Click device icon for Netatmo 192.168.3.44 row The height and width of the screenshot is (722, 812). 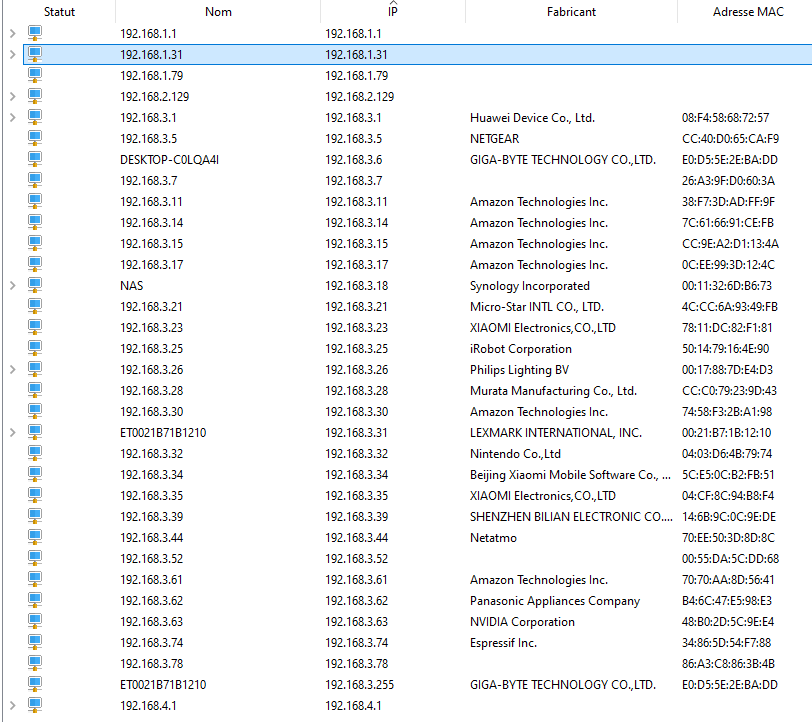(x=35, y=537)
